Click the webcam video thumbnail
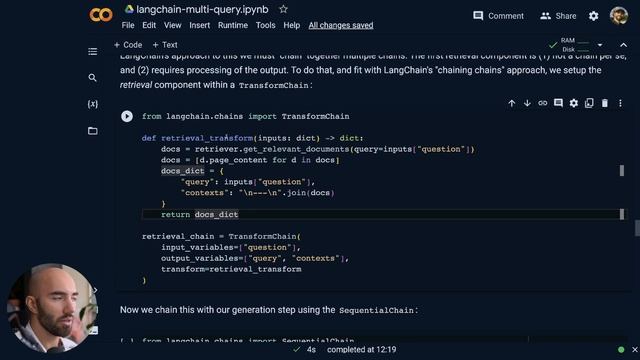This screenshot has width=640, height=360. point(52,308)
